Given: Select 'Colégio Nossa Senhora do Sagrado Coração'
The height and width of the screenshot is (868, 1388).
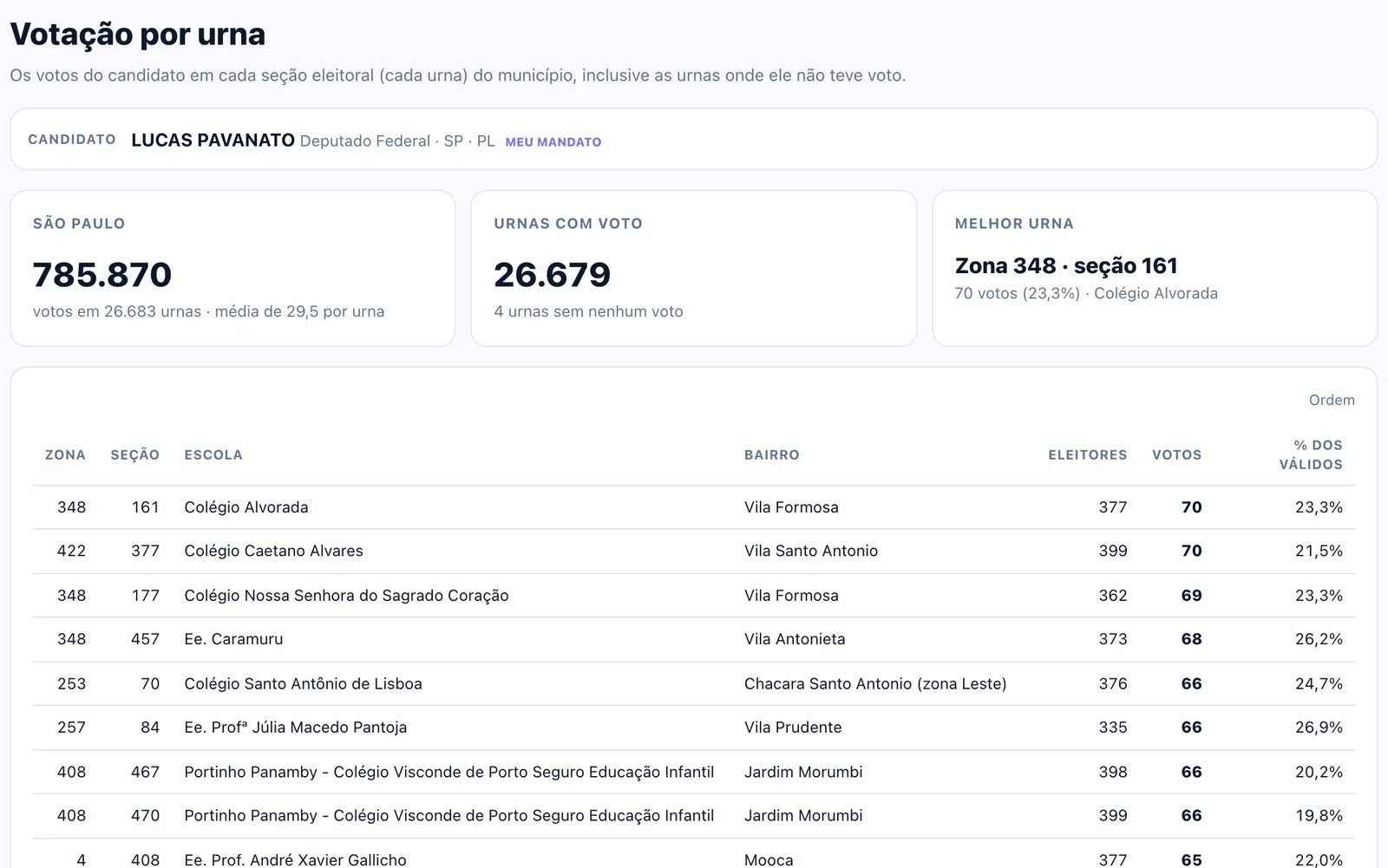Looking at the screenshot, I should [x=346, y=596].
